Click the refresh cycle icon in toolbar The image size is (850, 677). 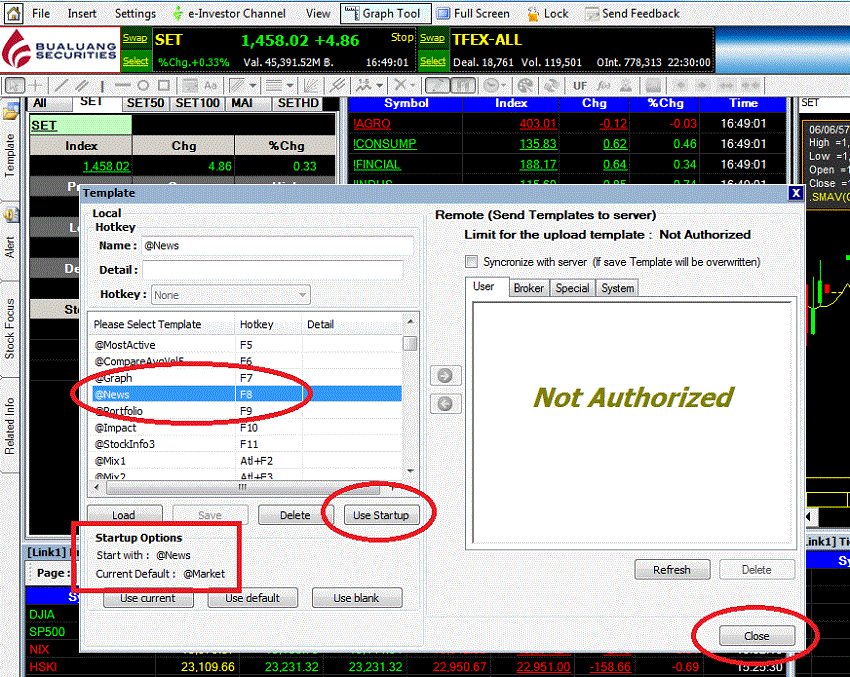[551, 86]
